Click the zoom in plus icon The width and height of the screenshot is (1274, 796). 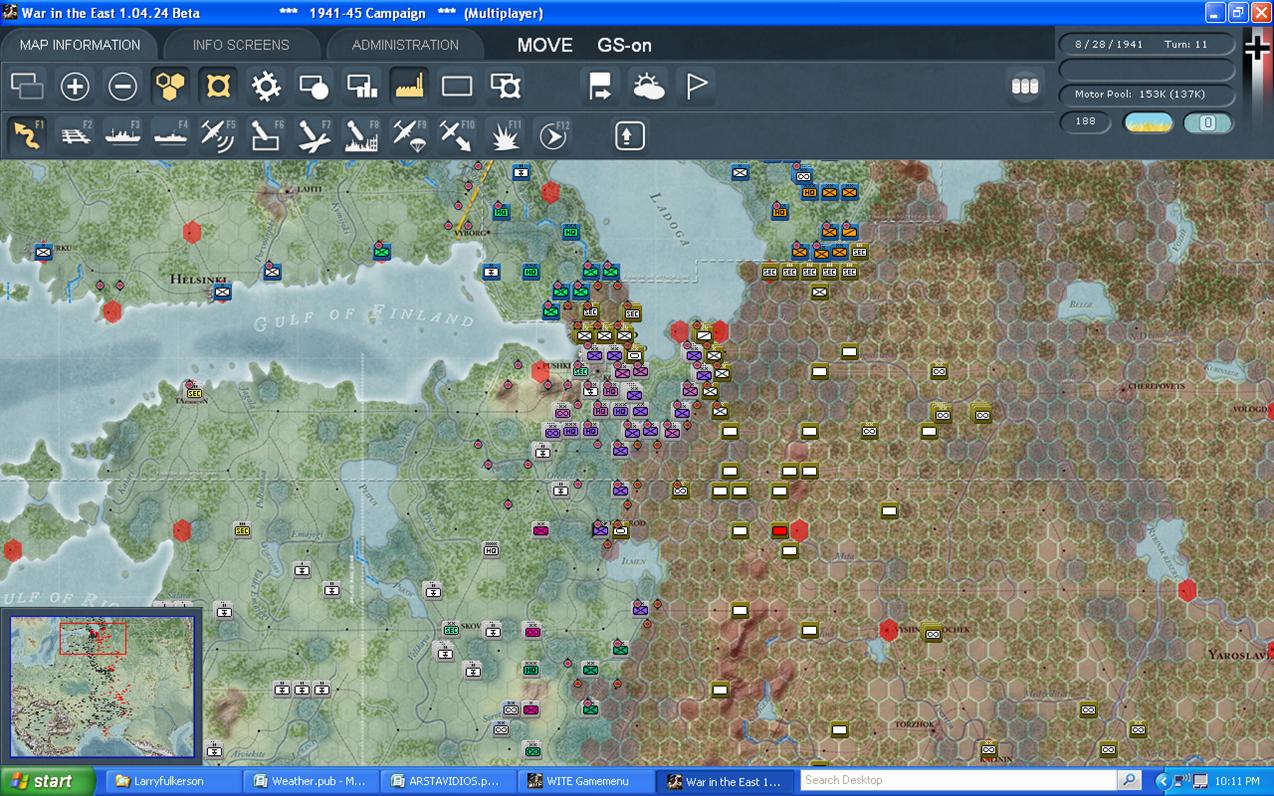[75, 87]
